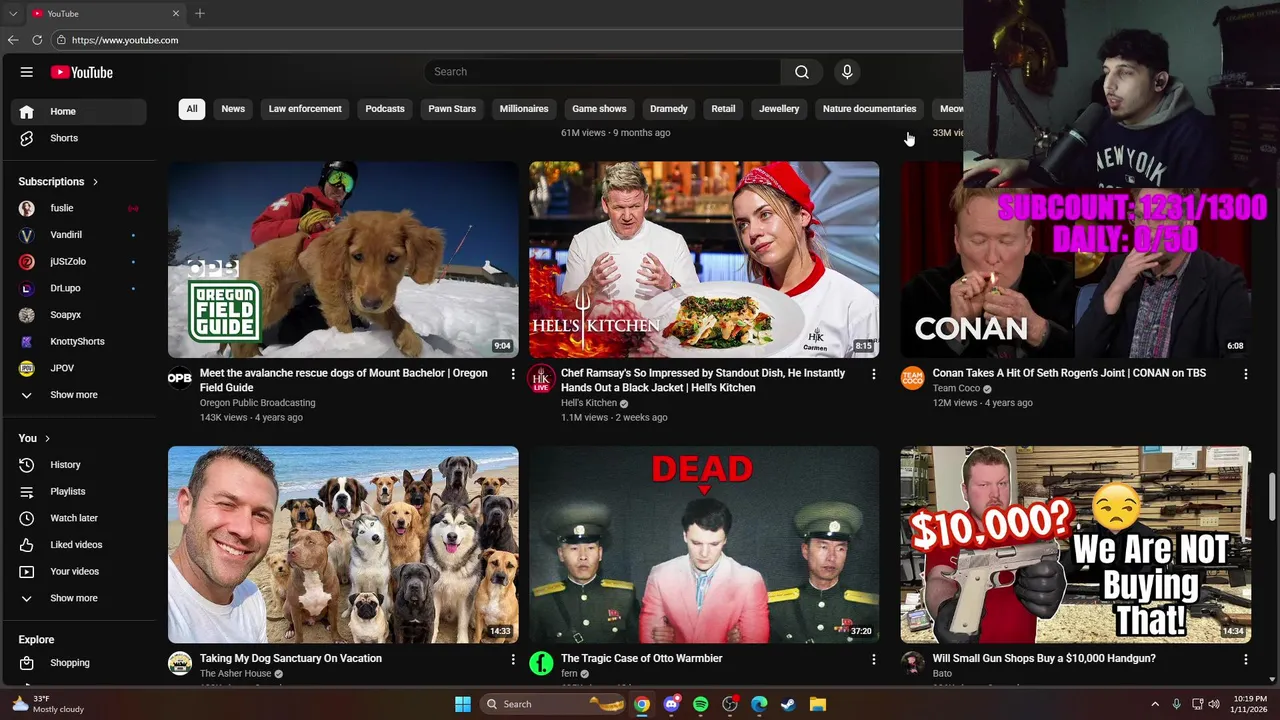Reload the page in browser toolbar
Image resolution: width=1280 pixels, height=720 pixels.
tap(37, 40)
